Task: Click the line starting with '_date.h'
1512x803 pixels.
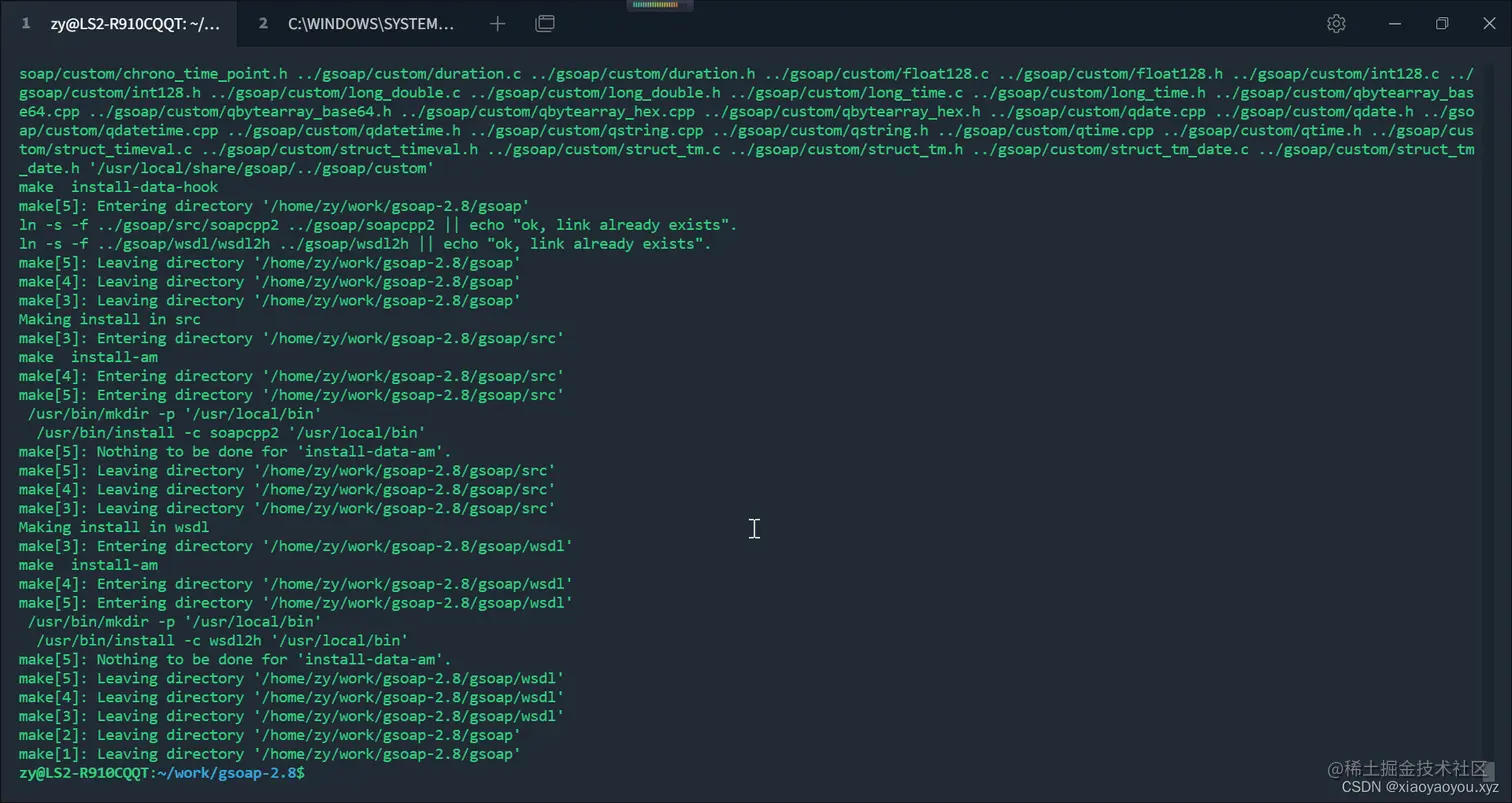Action: pos(226,168)
